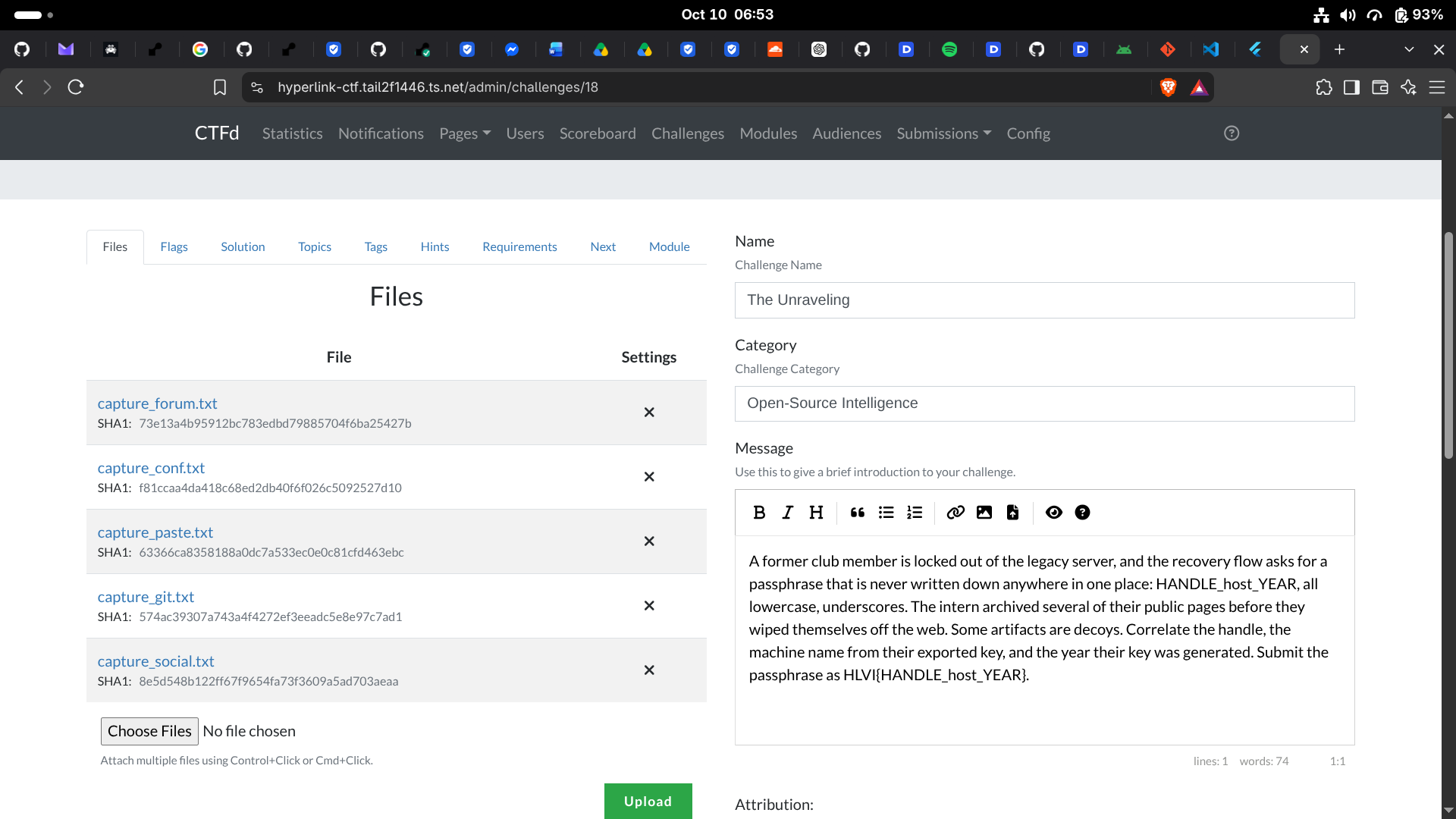Remove the capture_git.txt file
The width and height of the screenshot is (1456, 819).
pyautogui.click(x=649, y=606)
